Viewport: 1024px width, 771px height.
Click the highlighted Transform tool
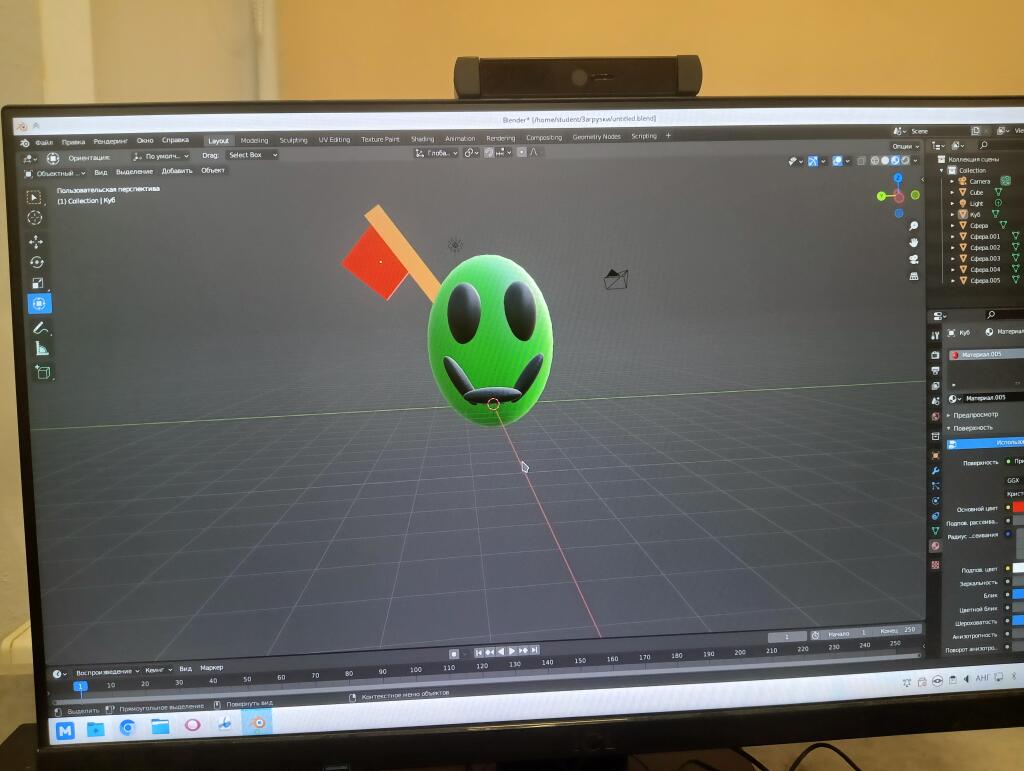point(39,304)
